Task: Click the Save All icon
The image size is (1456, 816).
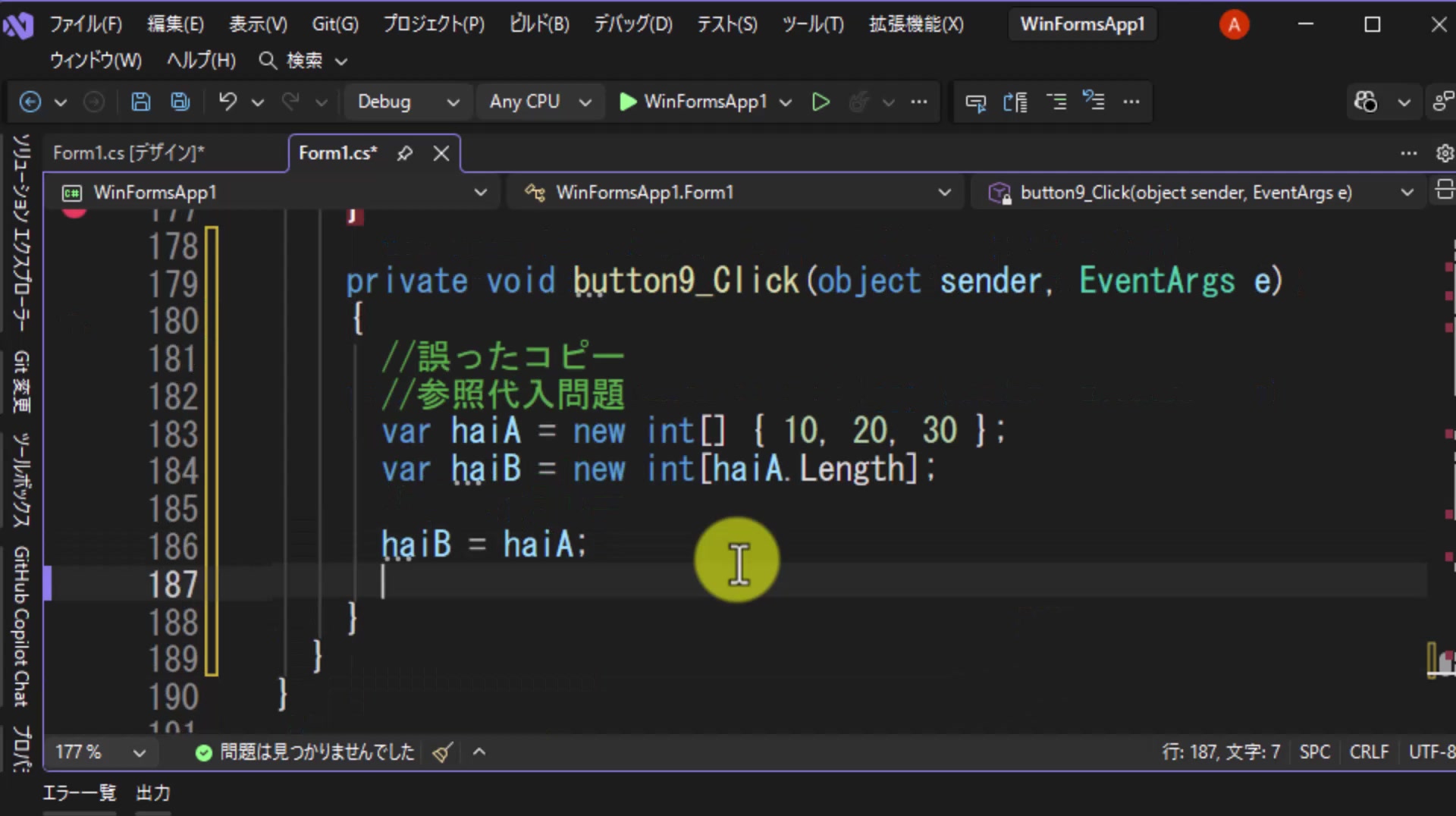Action: (x=180, y=102)
